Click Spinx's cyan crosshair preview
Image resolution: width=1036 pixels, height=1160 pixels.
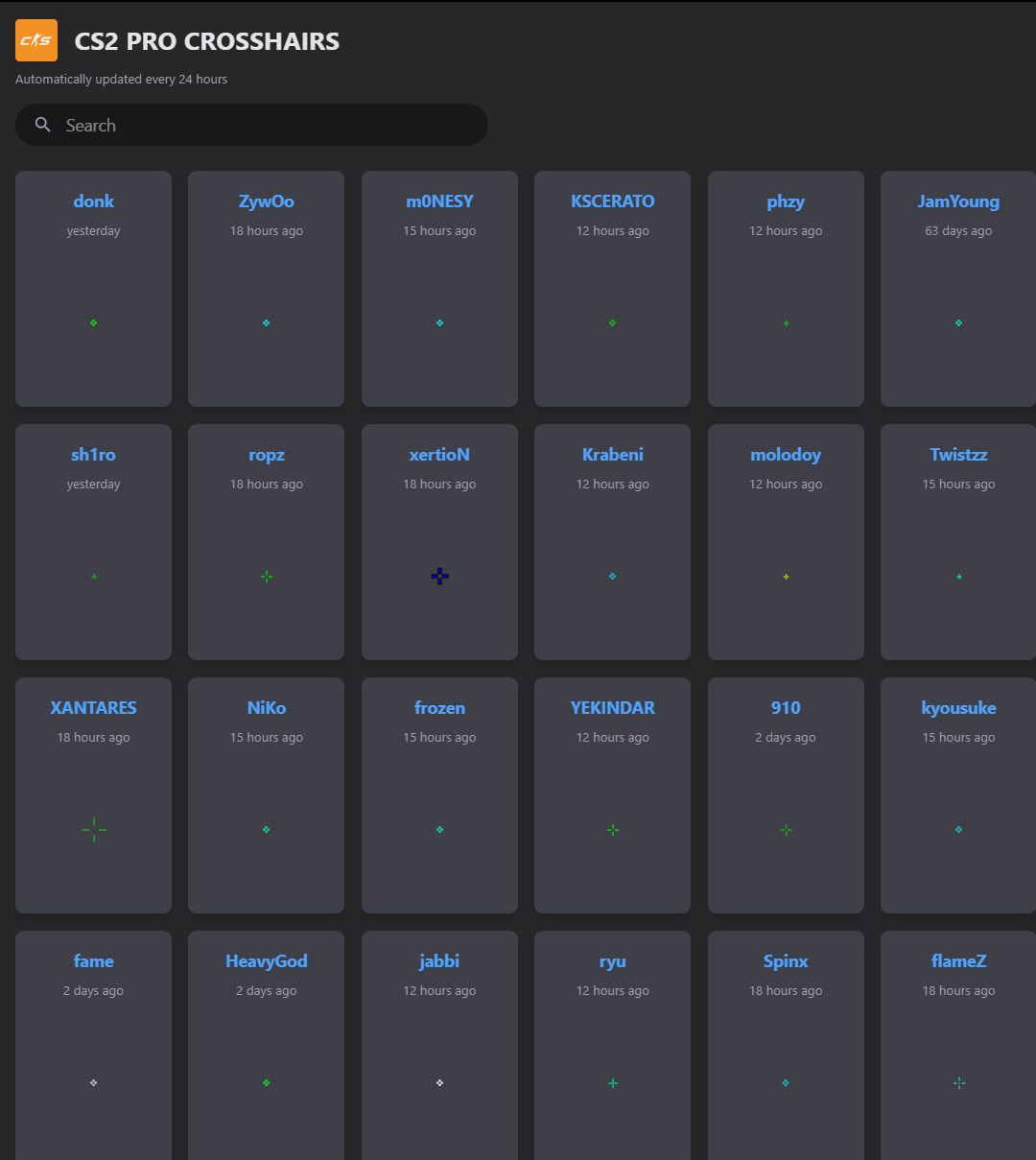pos(786,1083)
